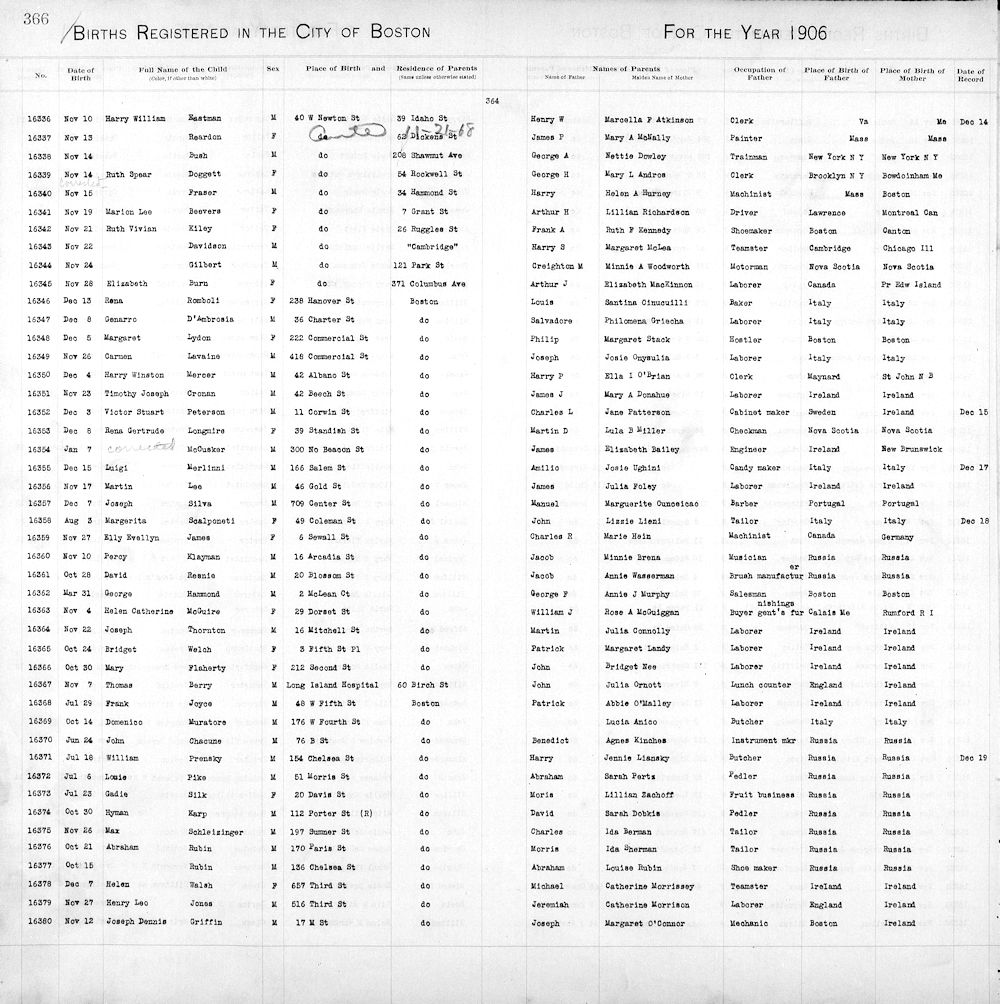The image size is (1000, 1004).
Task: Click the page number "366"
Action: point(36,19)
